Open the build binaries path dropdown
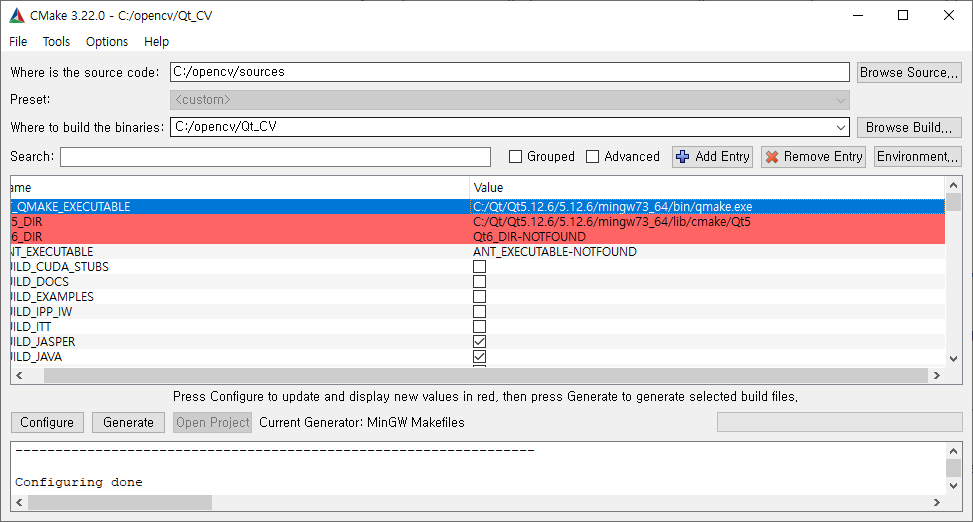This screenshot has height=522, width=973. click(841, 127)
